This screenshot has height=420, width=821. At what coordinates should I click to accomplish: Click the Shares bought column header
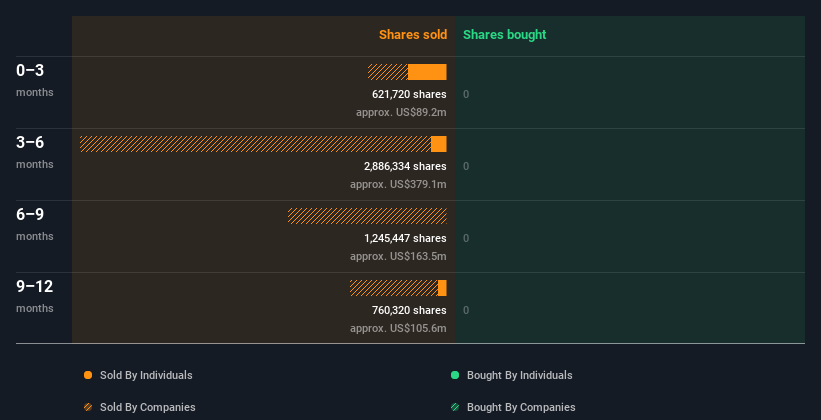[x=504, y=35]
